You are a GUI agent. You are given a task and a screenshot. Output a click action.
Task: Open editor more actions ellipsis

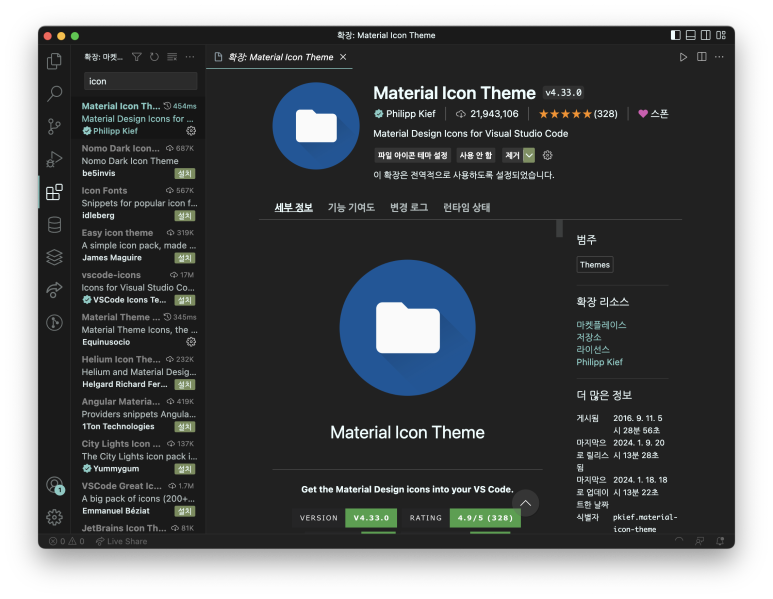coord(719,57)
